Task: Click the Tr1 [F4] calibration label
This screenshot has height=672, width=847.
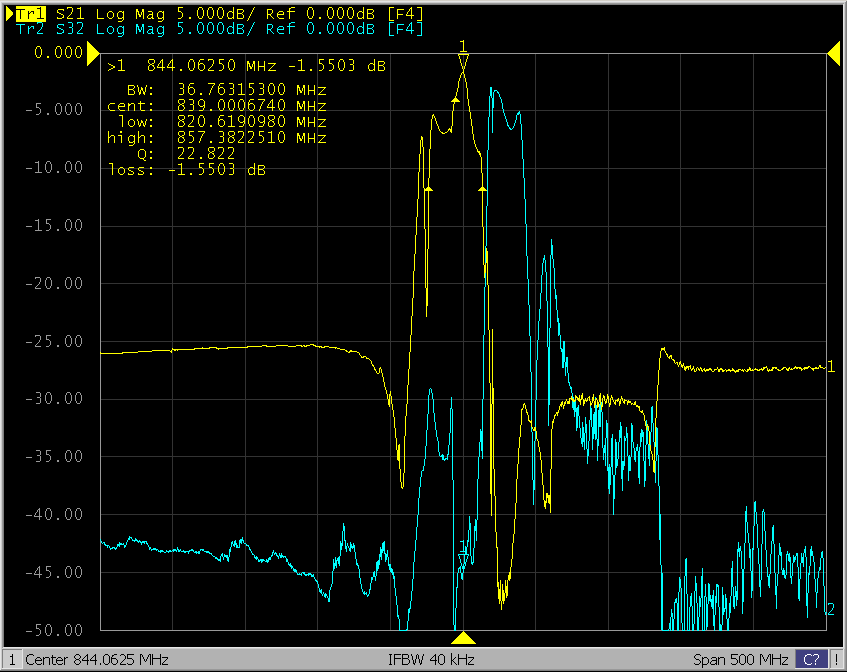Action: pos(406,14)
